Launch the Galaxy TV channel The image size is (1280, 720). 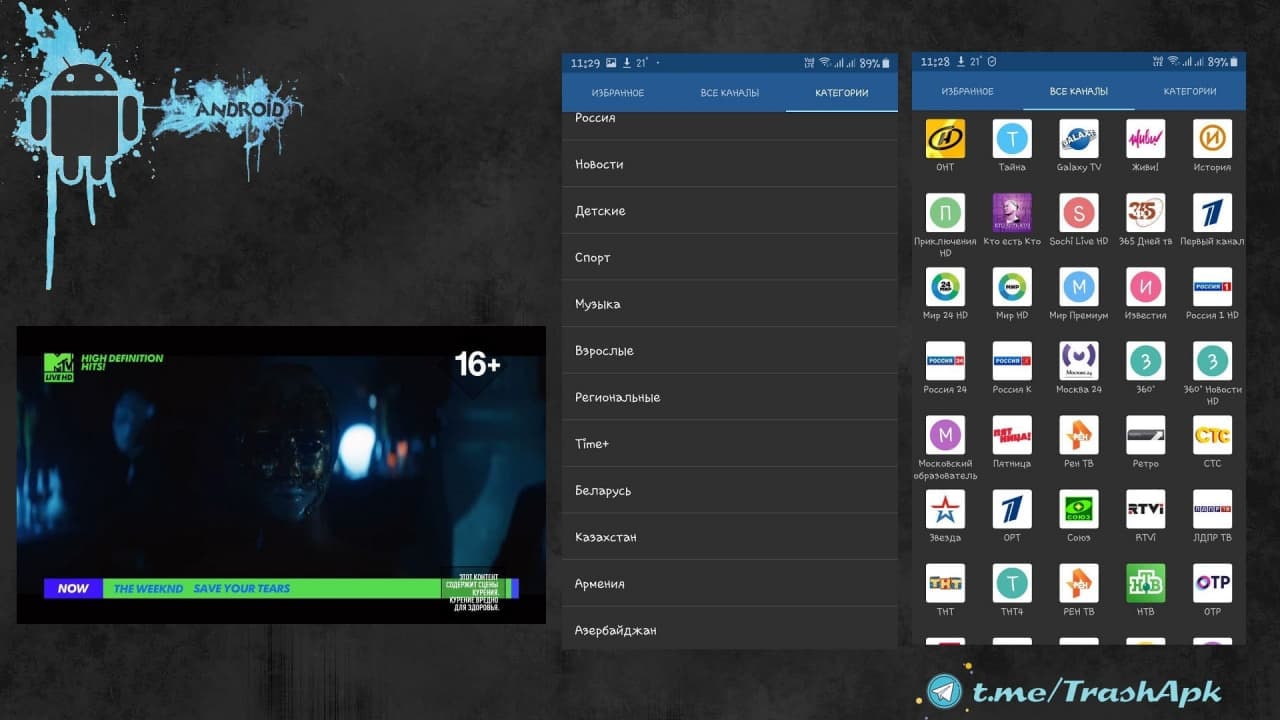(1079, 139)
